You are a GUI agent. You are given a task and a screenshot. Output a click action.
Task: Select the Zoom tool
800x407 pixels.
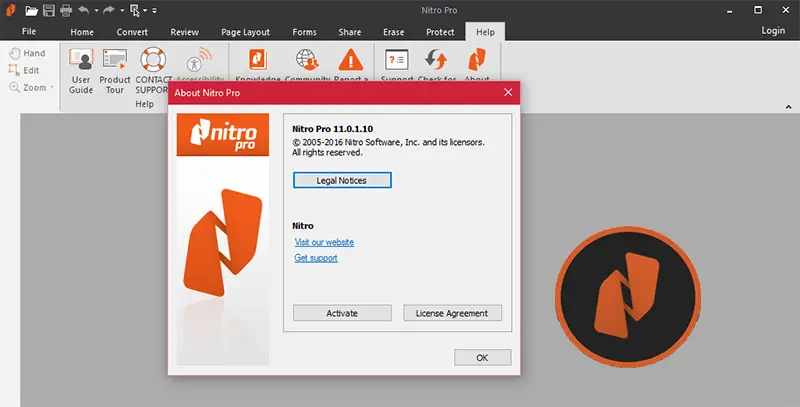tap(28, 88)
